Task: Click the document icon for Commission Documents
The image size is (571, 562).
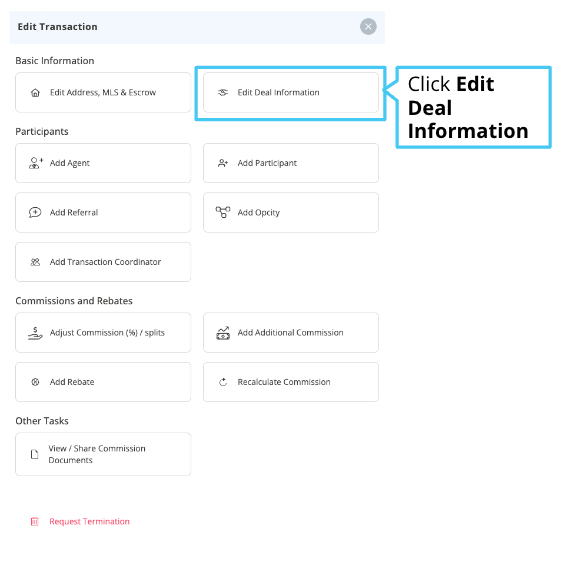Action: coord(35,454)
